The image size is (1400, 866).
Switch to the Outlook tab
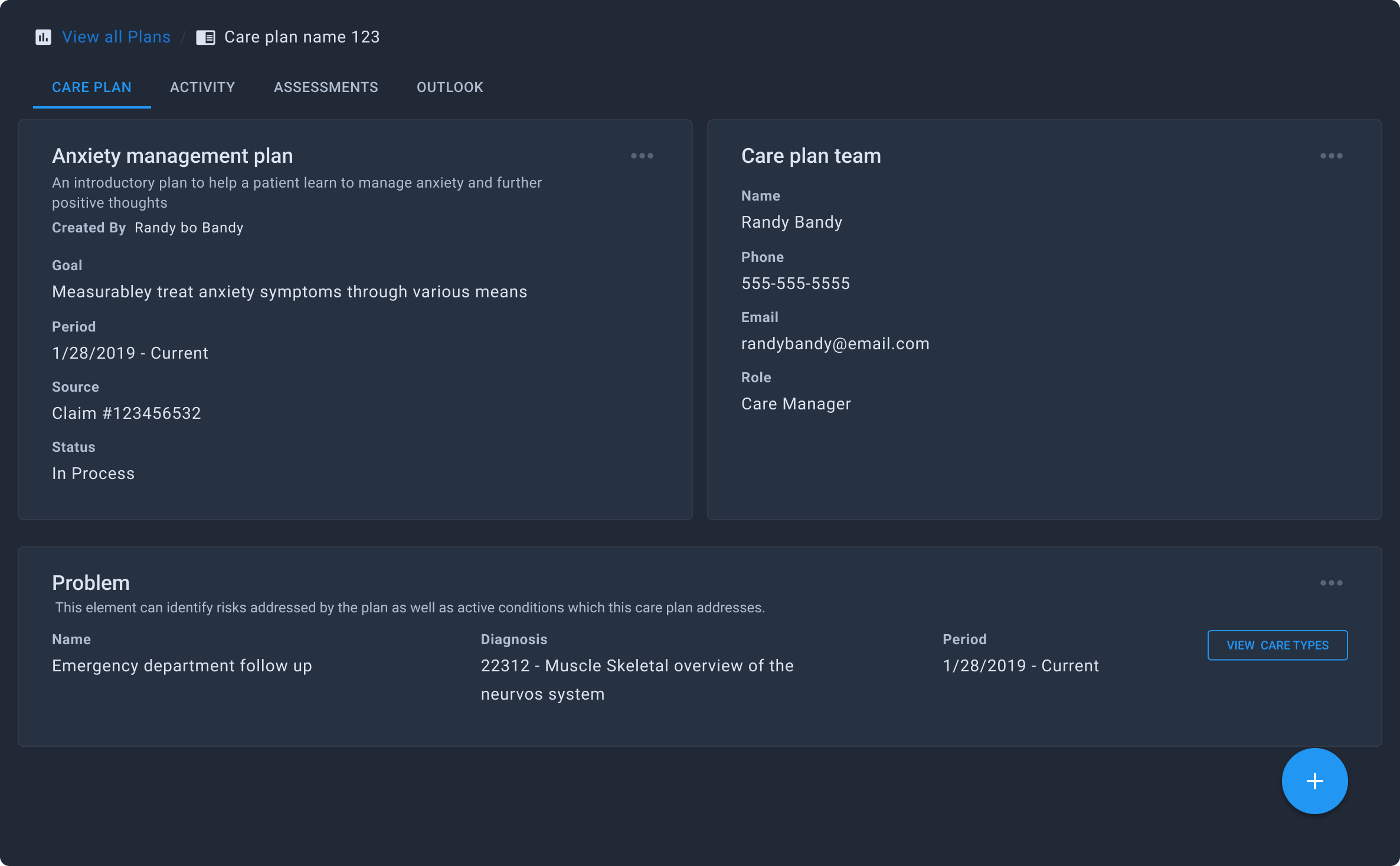tap(450, 87)
